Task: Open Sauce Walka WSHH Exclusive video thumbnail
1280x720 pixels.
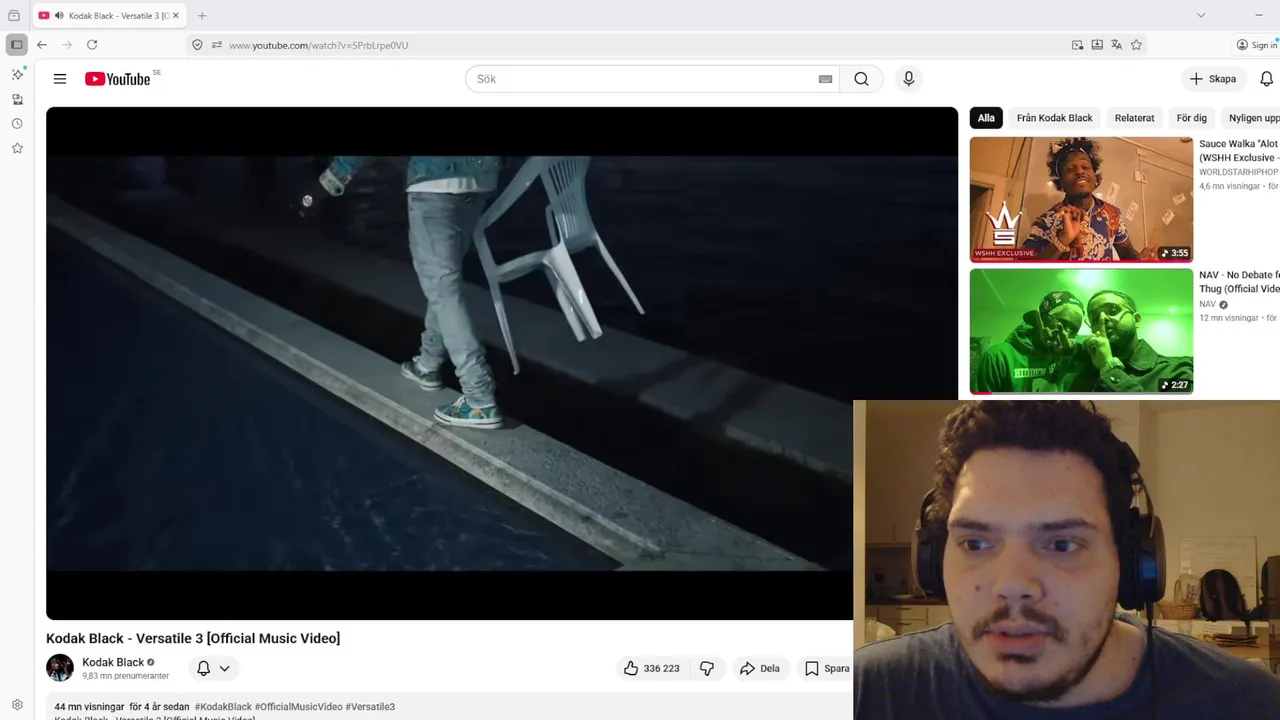Action: coord(1081,199)
